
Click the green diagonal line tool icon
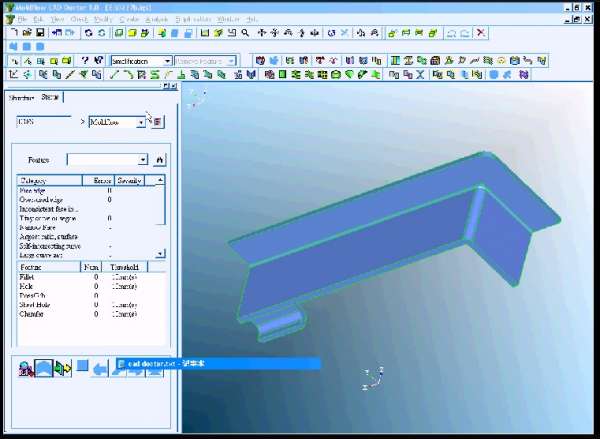coord(114,75)
